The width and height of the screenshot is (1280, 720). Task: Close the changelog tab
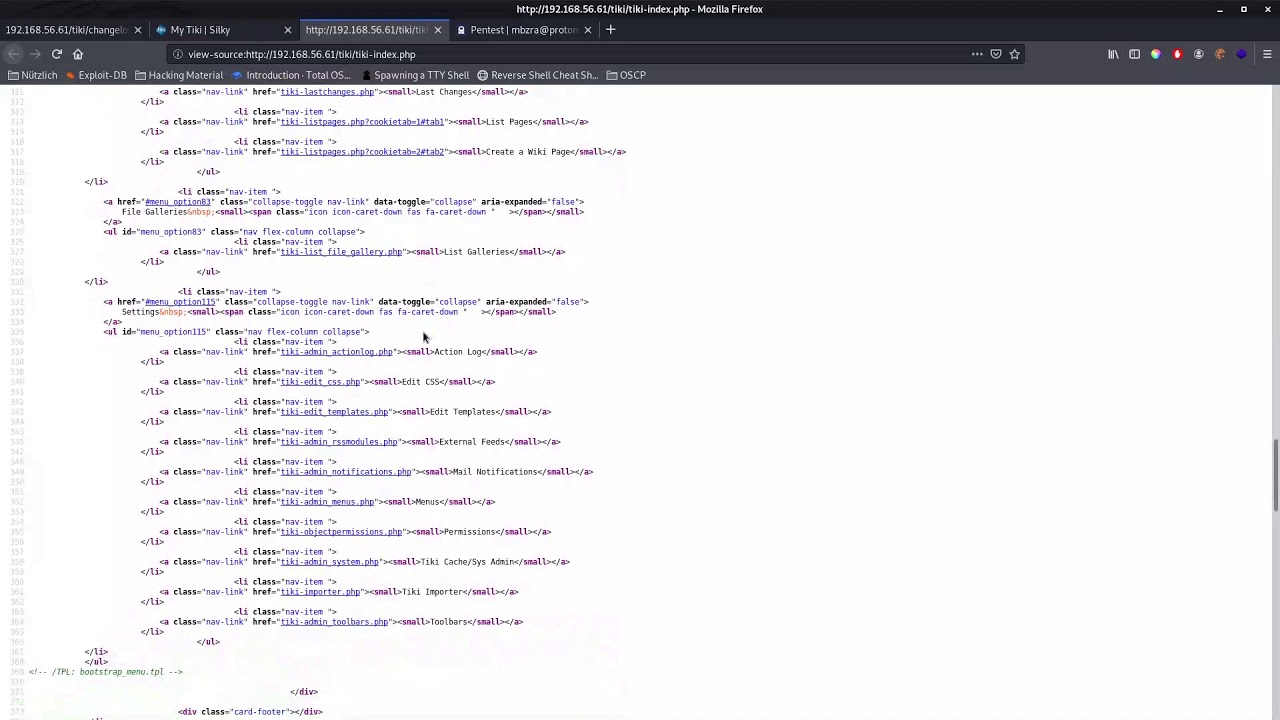[x=137, y=30]
